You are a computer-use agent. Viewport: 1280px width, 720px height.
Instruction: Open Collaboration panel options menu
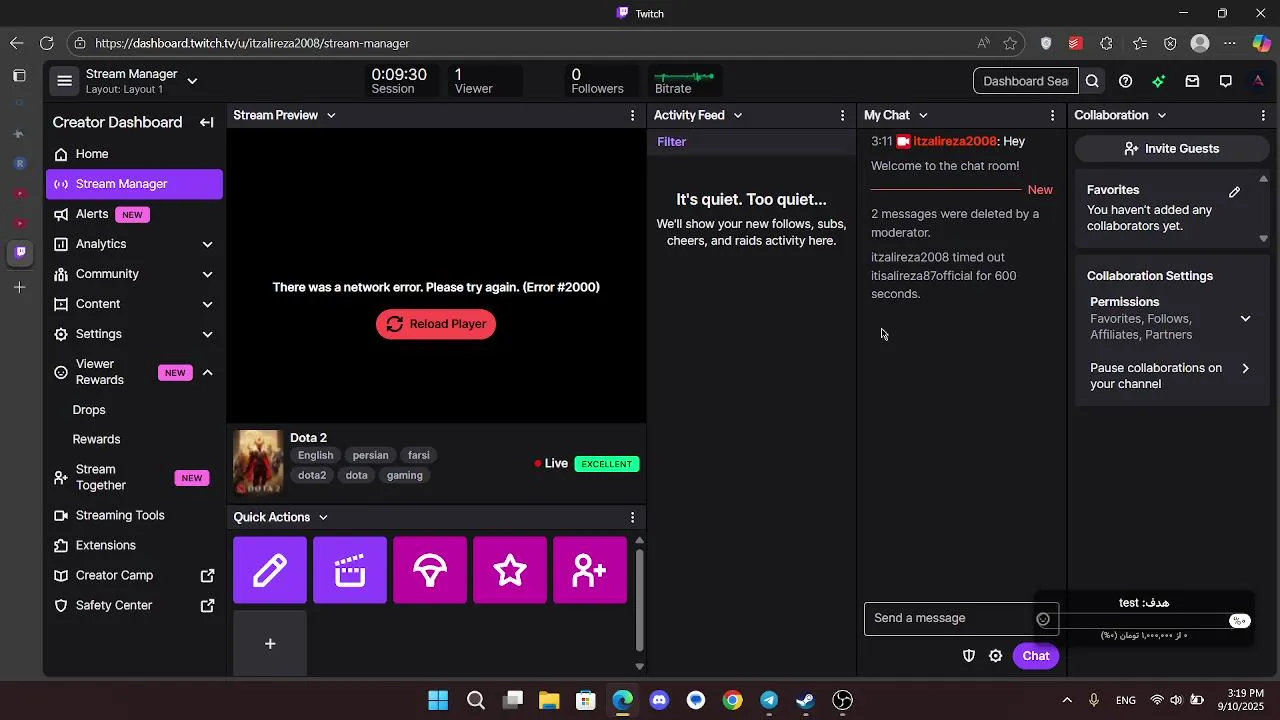pyautogui.click(x=1263, y=115)
